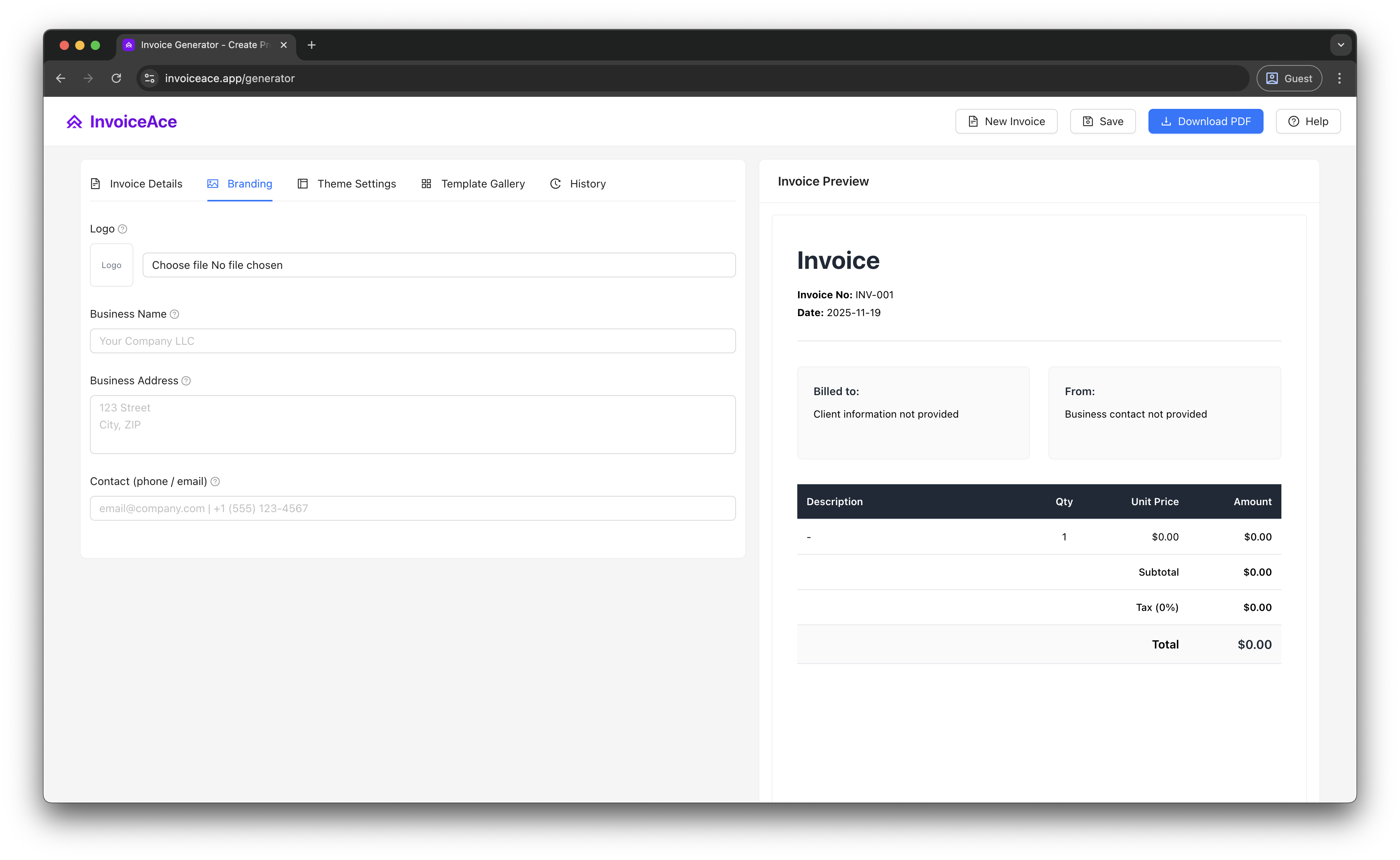1400x860 pixels.
Task: Open the Theme Settings tab
Action: 347,184
